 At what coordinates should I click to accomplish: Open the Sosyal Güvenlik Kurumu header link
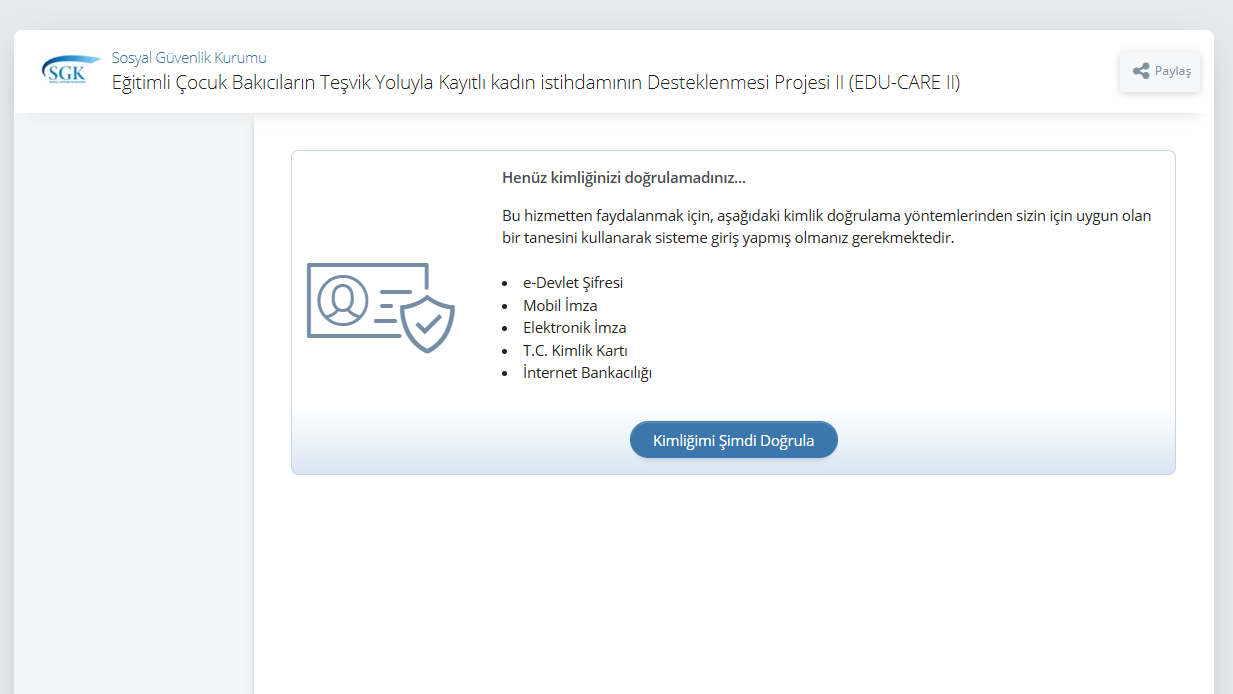click(188, 57)
